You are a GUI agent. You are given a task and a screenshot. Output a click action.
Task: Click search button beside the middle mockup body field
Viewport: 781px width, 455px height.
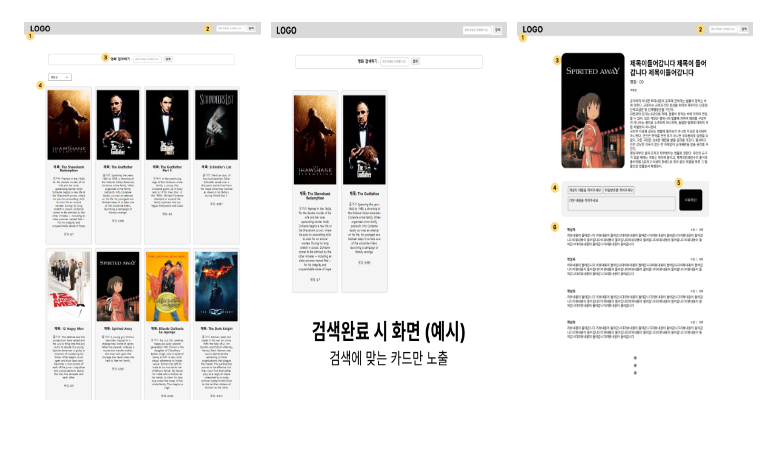click(415, 61)
